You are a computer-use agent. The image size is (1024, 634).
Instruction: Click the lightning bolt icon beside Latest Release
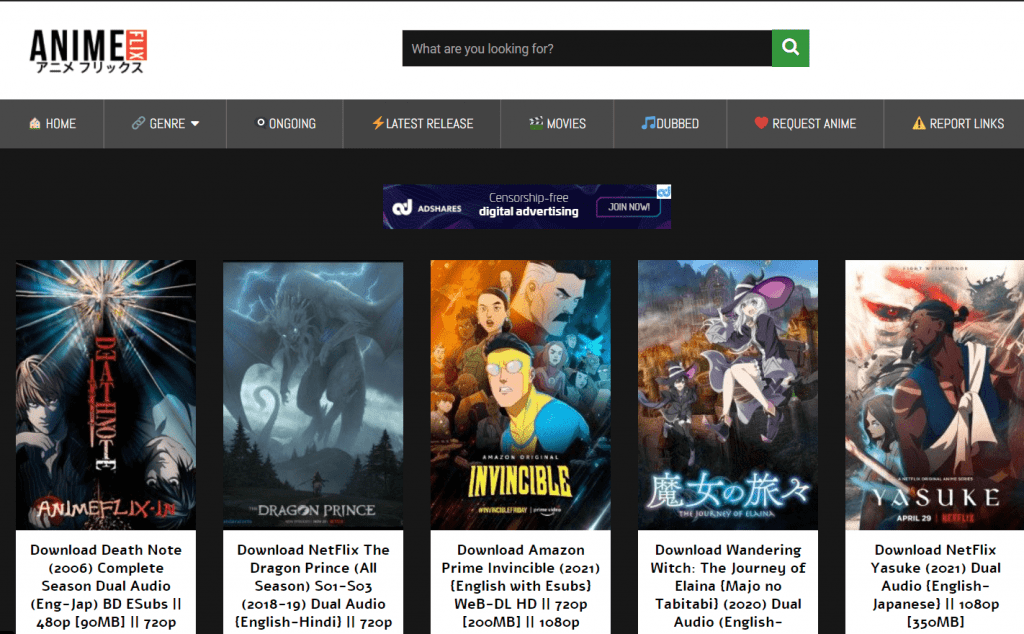point(377,123)
